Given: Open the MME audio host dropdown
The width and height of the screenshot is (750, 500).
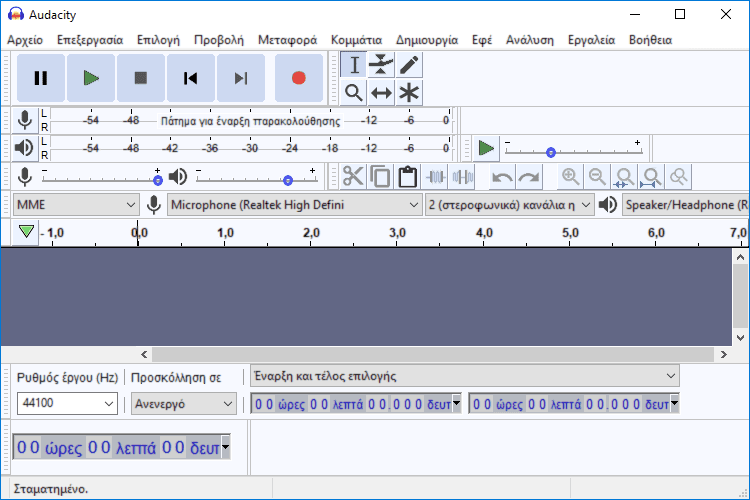Looking at the screenshot, I should point(76,205).
